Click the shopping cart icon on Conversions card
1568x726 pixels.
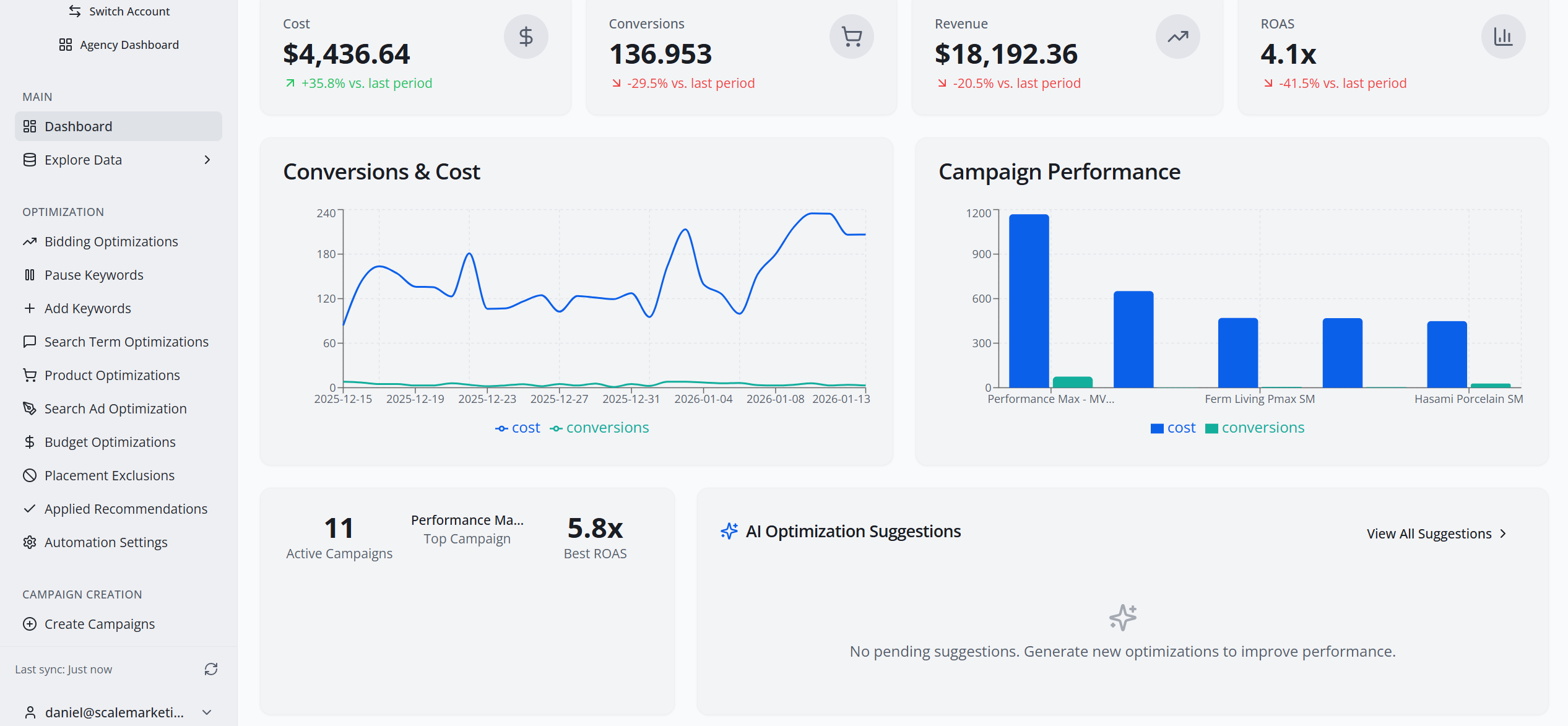point(851,37)
